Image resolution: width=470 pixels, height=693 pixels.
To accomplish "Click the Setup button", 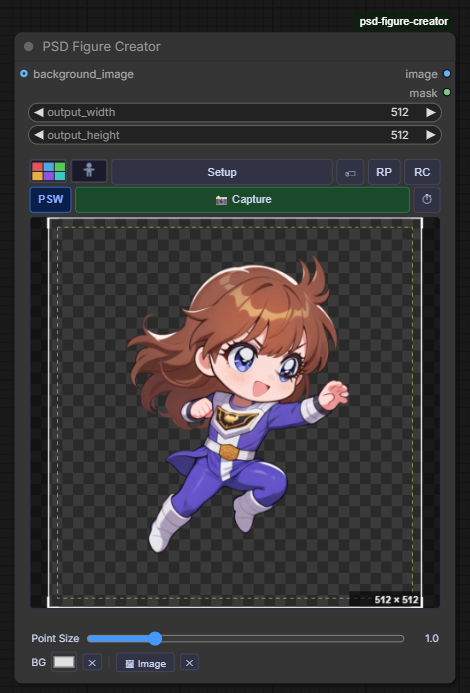I will pos(222,172).
